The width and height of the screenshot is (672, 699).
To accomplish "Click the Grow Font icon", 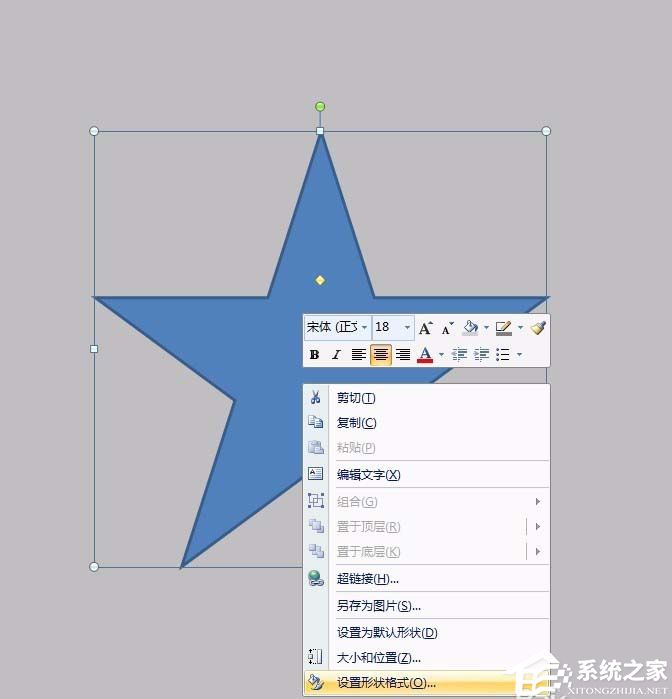I will [425, 328].
